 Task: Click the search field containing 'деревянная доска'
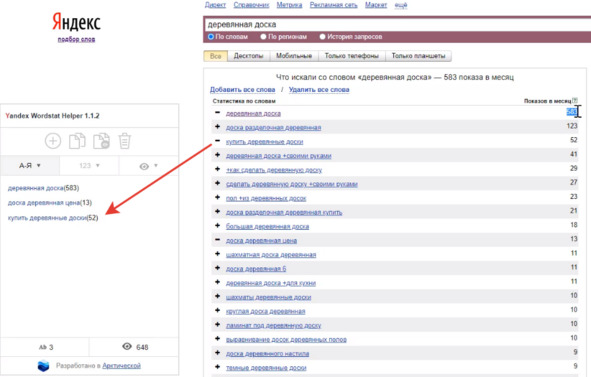tap(397, 25)
